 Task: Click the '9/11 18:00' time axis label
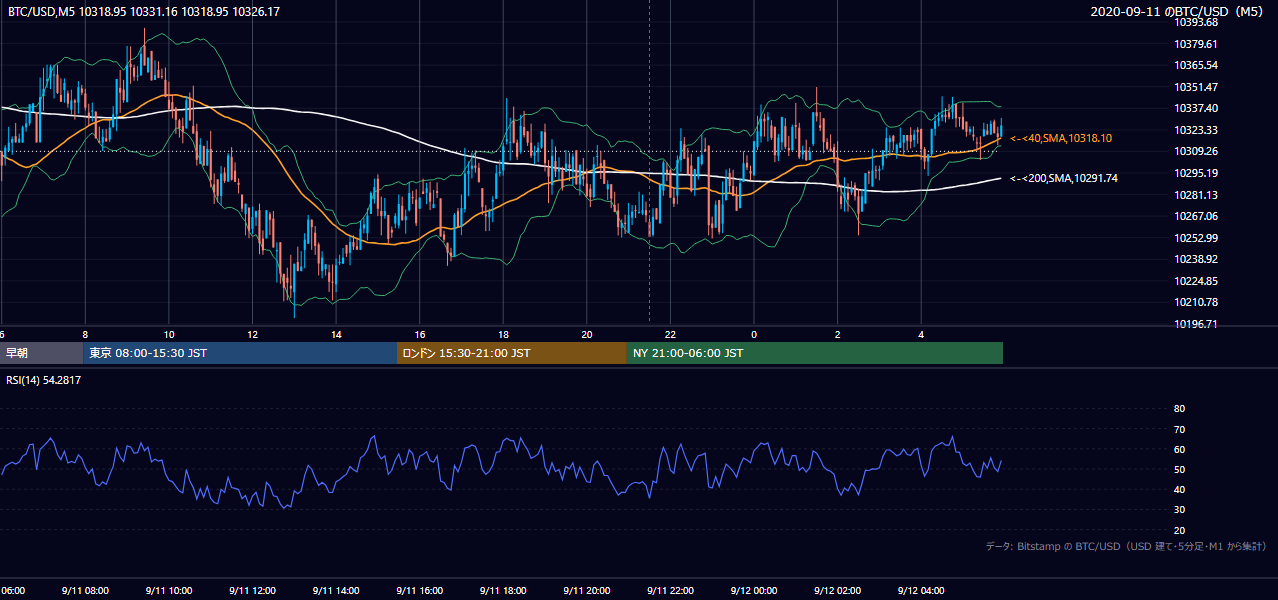pos(503,590)
